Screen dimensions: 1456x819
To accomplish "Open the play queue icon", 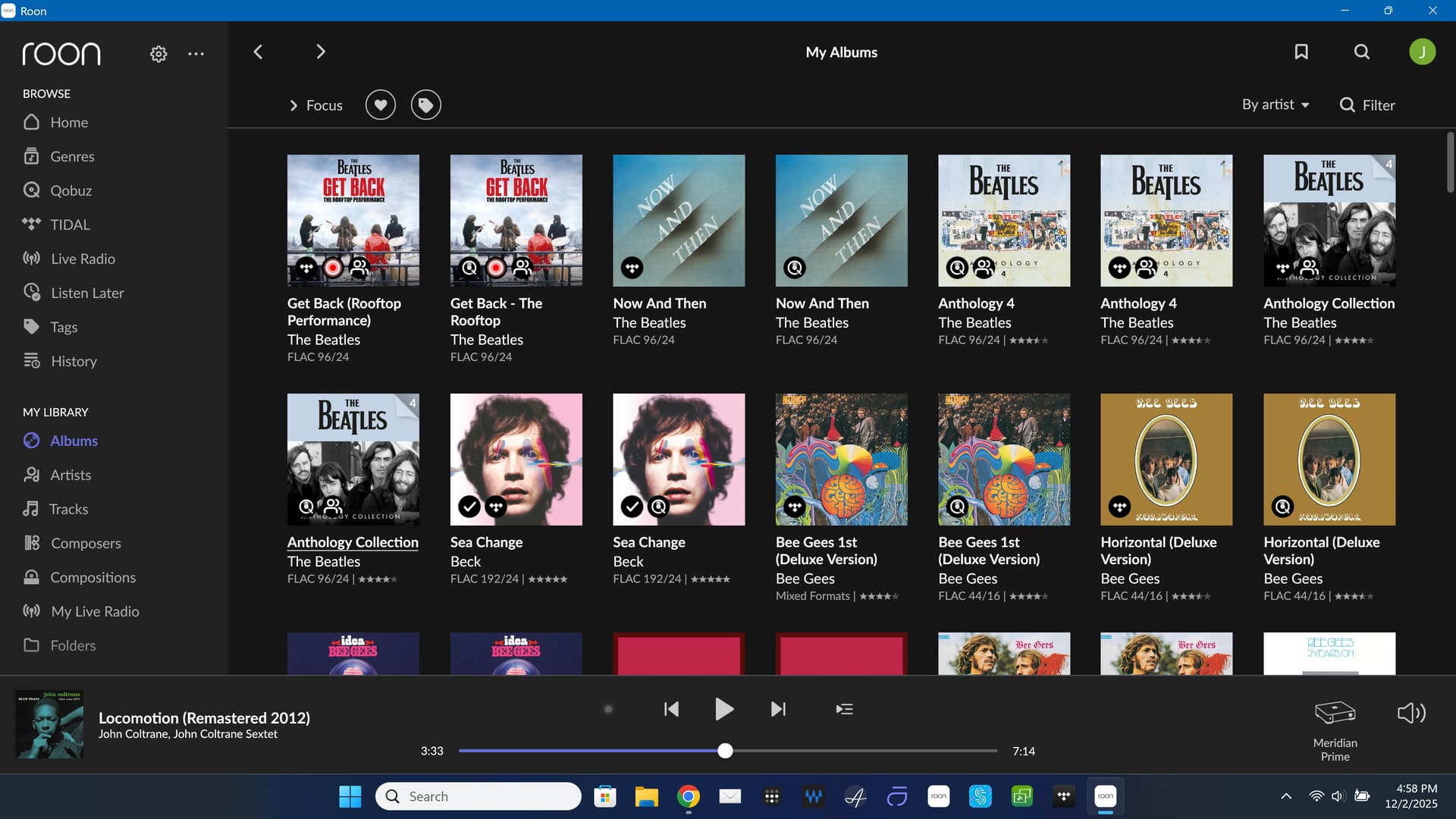I will [844, 709].
